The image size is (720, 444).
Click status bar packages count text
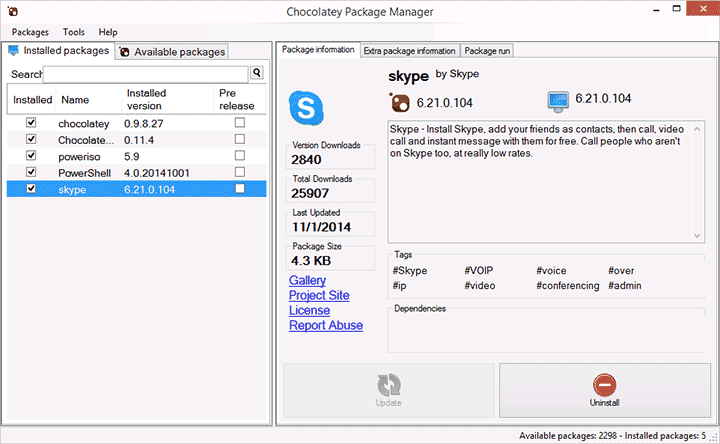[613, 435]
